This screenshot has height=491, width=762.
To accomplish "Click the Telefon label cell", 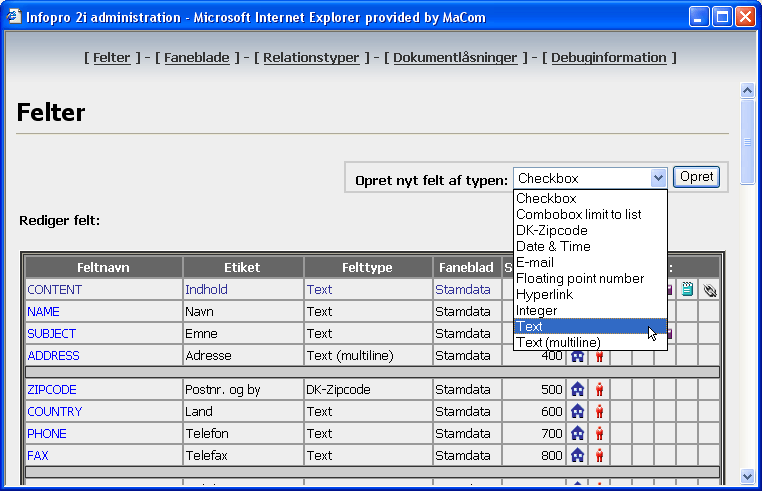I will click(x=242, y=433).
